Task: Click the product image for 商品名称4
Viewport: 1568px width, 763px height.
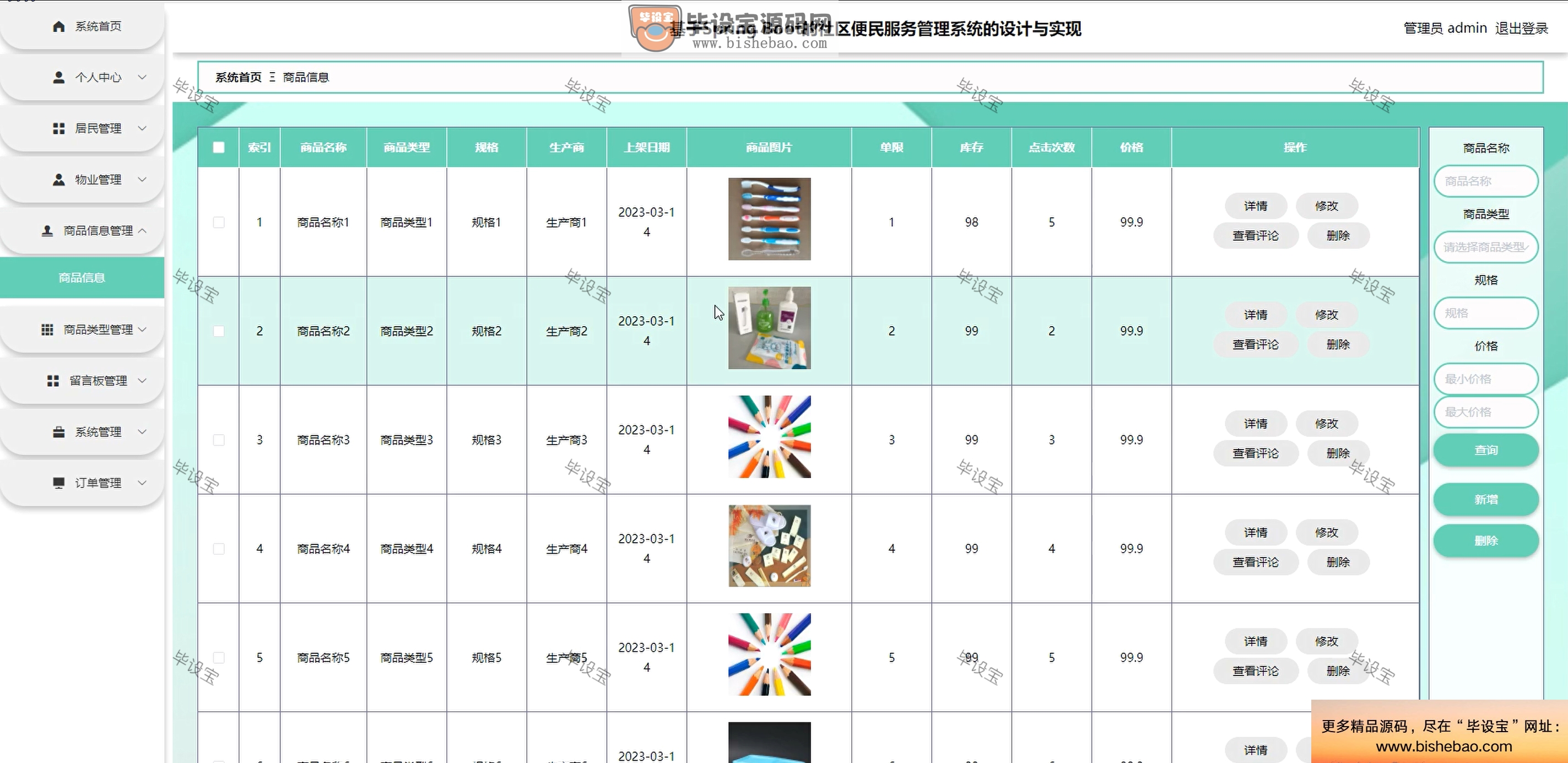Action: pos(769,546)
